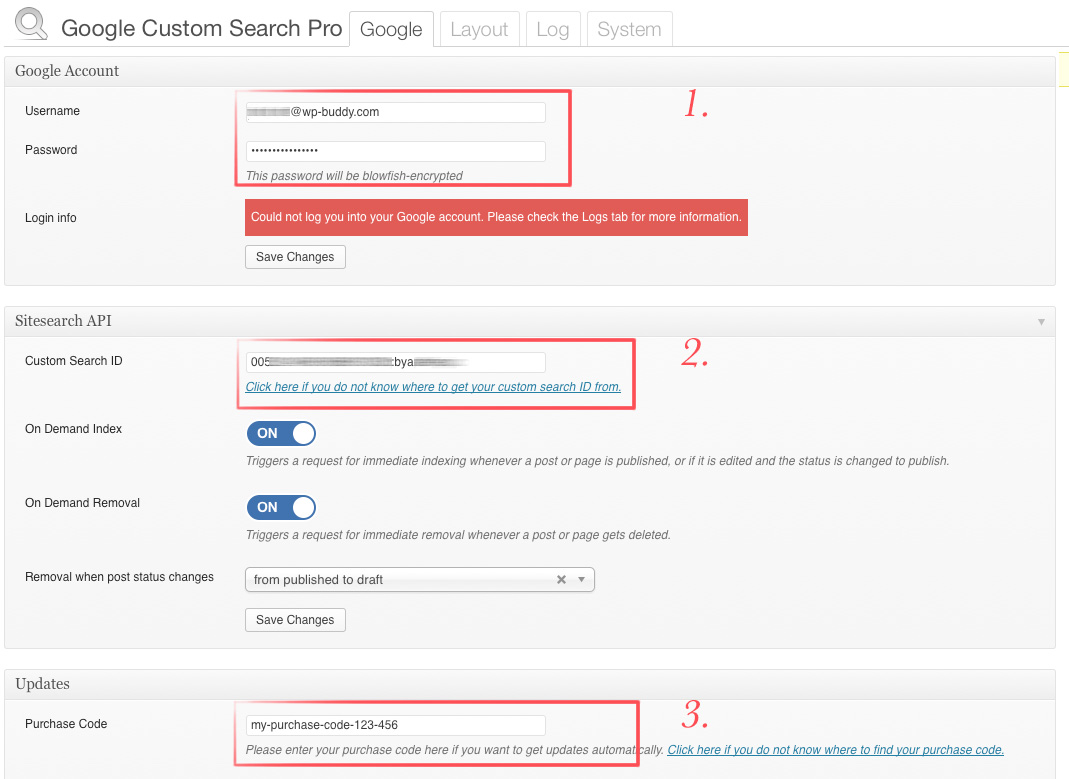Select the Custom Search ID text box
The height and width of the screenshot is (779, 1069).
coord(395,362)
